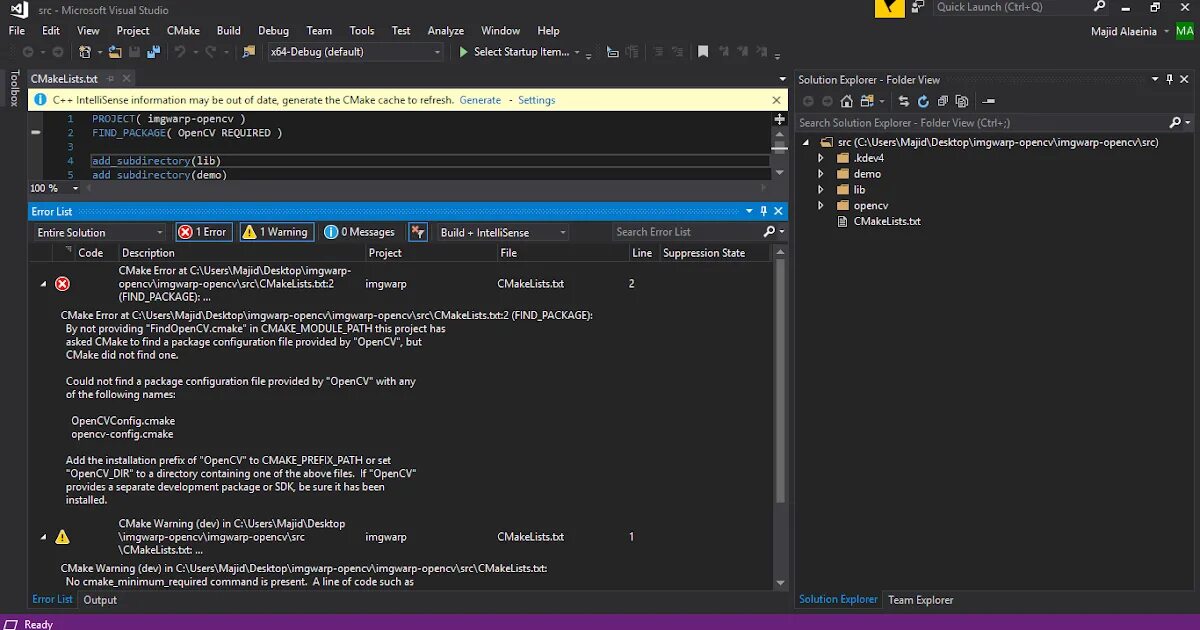
Task: Click Home icon in Solution Explorer
Action: coord(847,101)
